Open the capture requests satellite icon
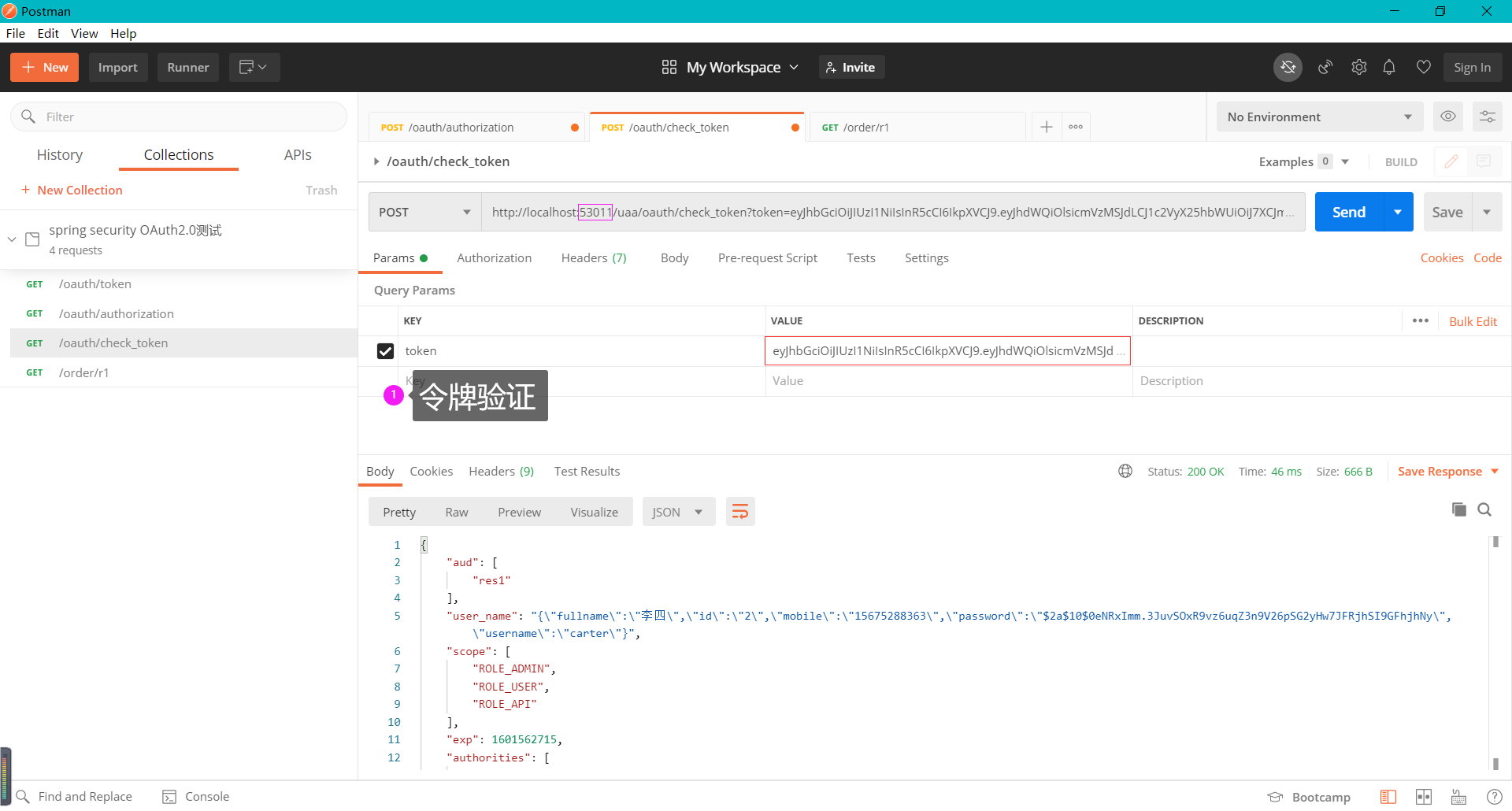 pos(1325,68)
